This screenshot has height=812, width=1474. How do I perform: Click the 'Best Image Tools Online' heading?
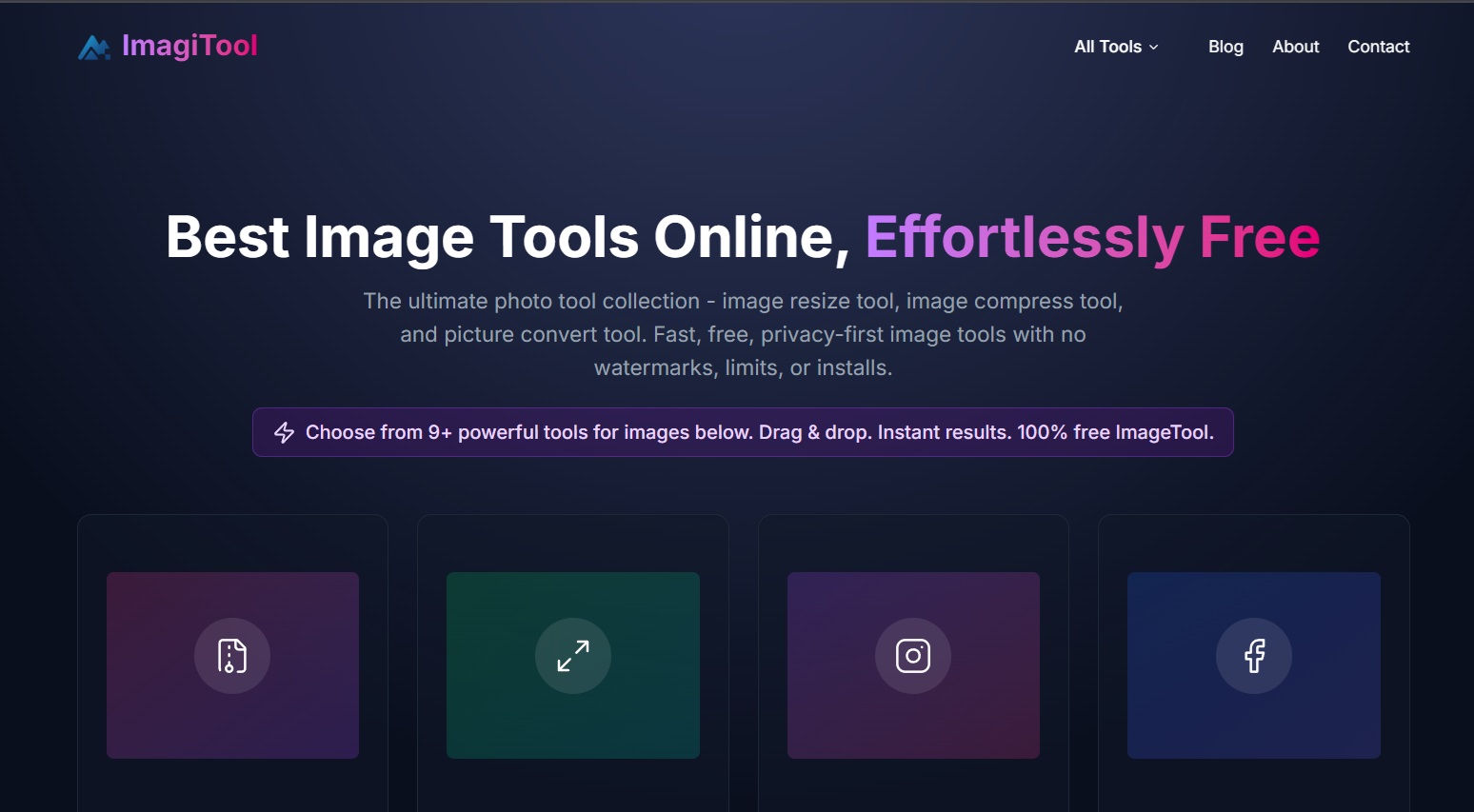[x=508, y=236]
